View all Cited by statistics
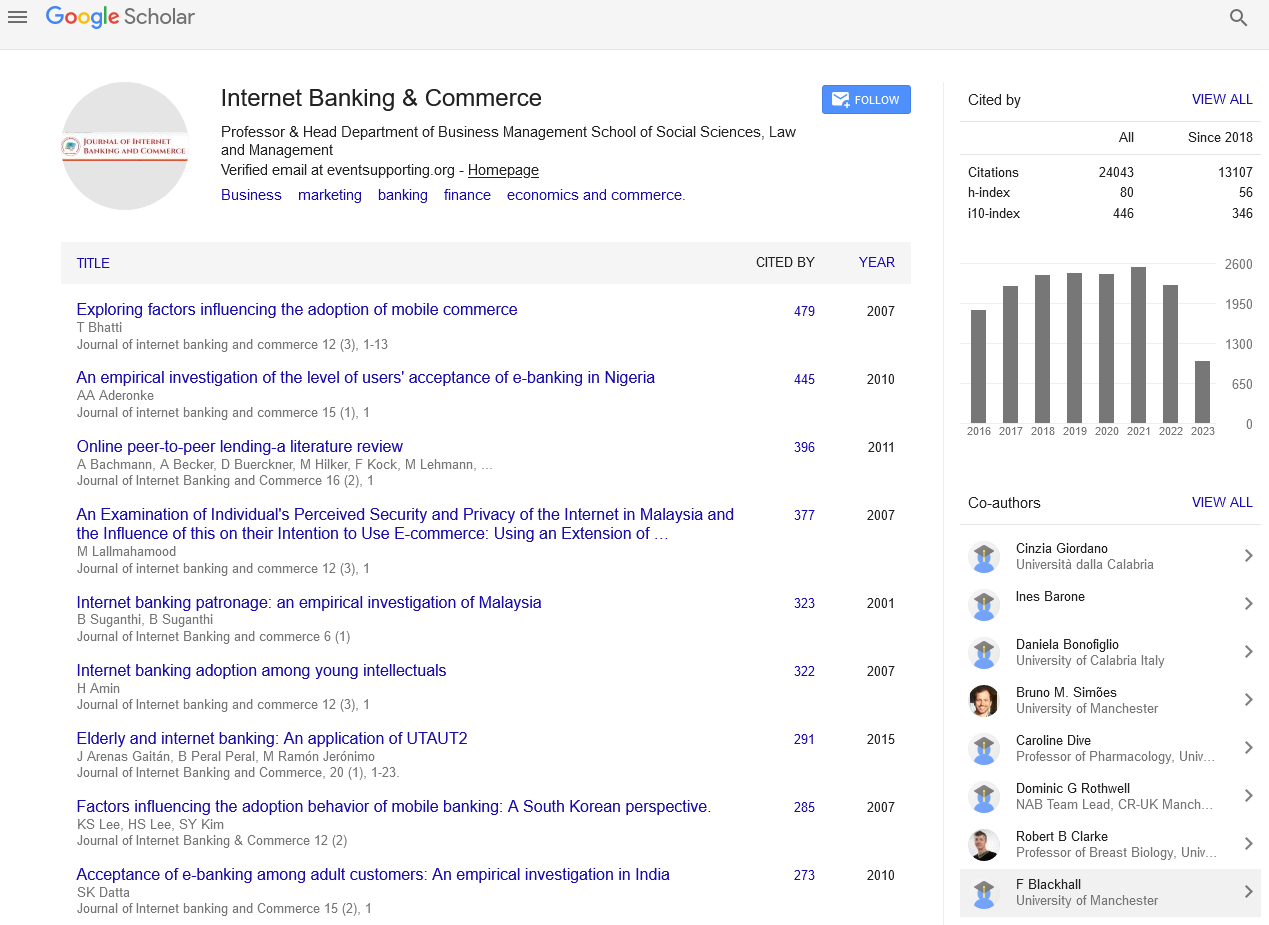Screen dimensions: 1269x925 pyautogui.click(x=1221, y=100)
